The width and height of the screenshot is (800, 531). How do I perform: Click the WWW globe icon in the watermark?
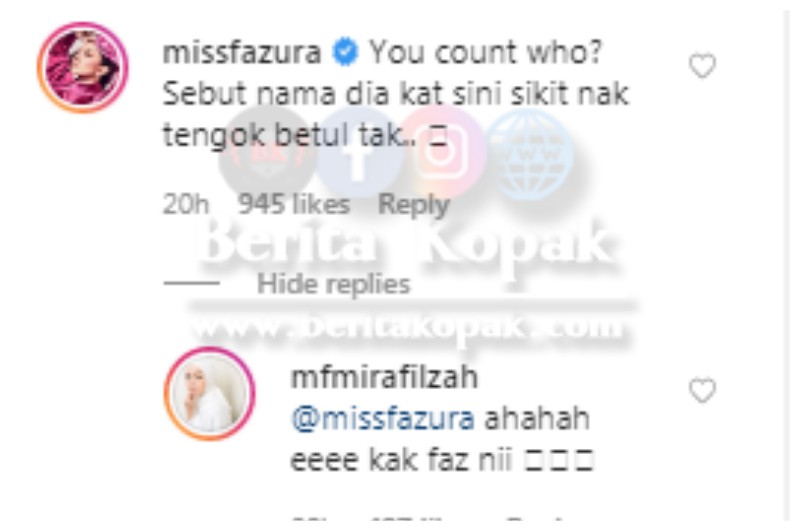click(531, 154)
